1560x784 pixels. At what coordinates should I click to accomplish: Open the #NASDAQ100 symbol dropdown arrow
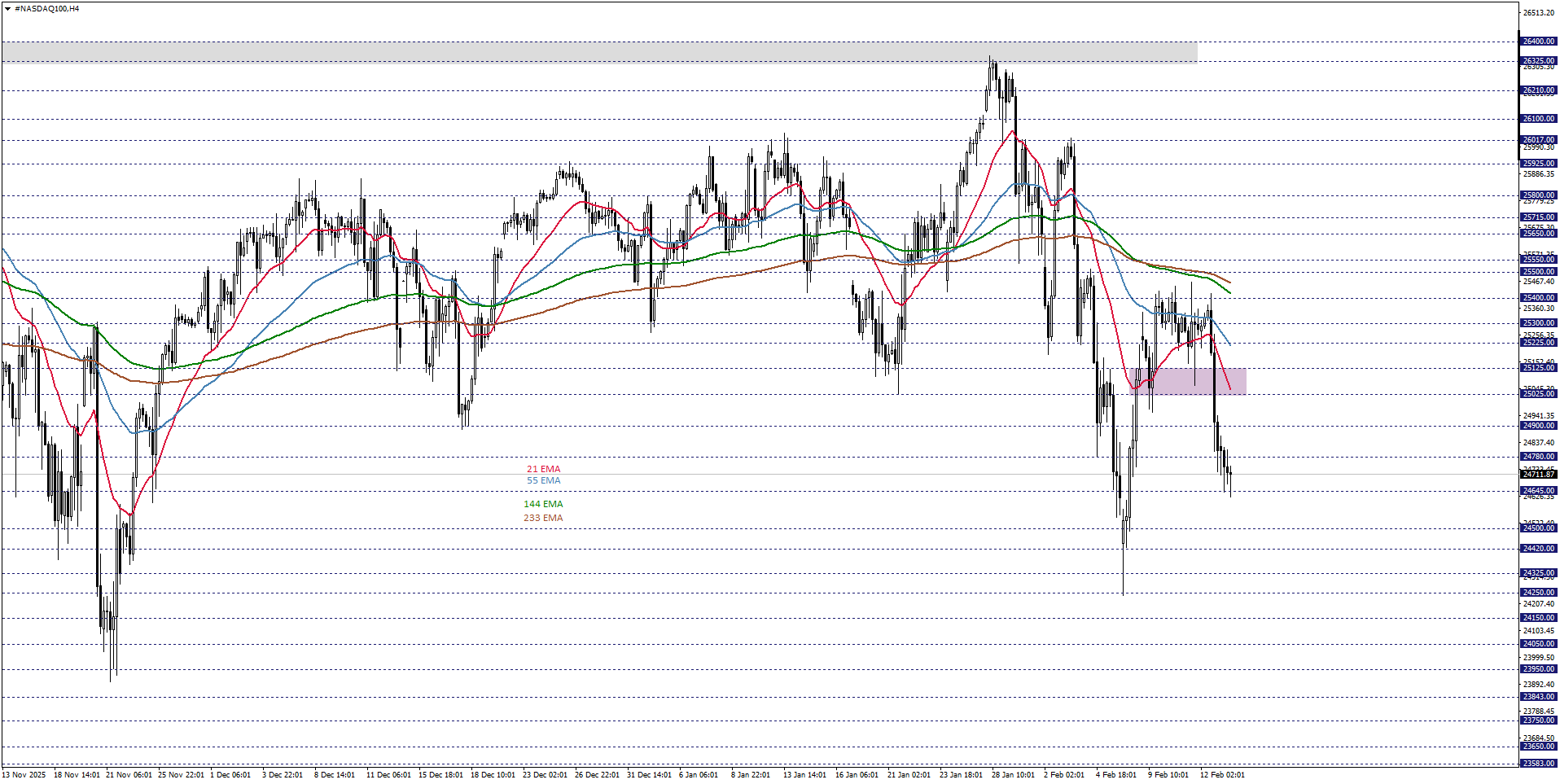click(7, 7)
